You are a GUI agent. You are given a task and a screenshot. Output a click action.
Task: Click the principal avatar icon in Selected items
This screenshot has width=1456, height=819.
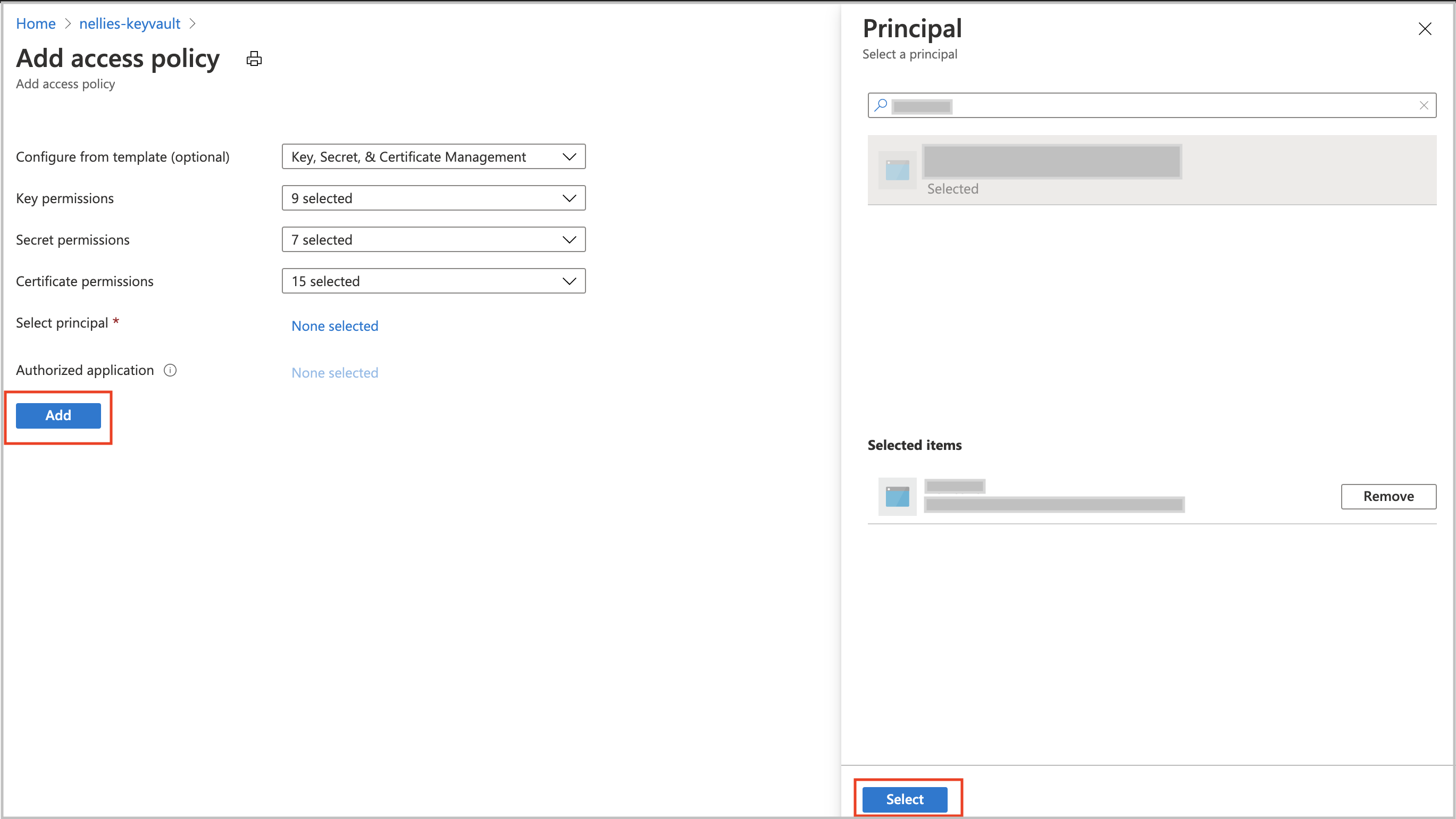click(897, 495)
